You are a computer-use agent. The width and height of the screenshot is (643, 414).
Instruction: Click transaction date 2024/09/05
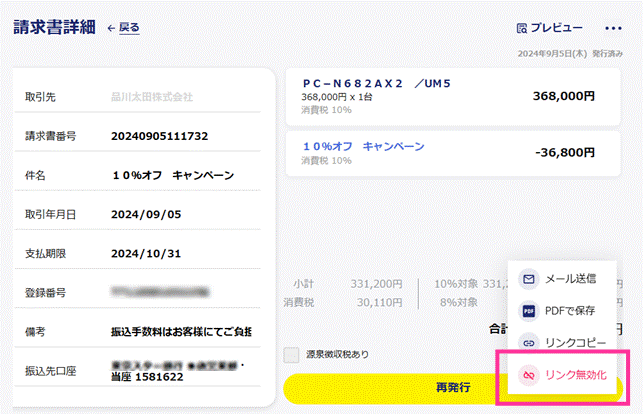point(146,214)
